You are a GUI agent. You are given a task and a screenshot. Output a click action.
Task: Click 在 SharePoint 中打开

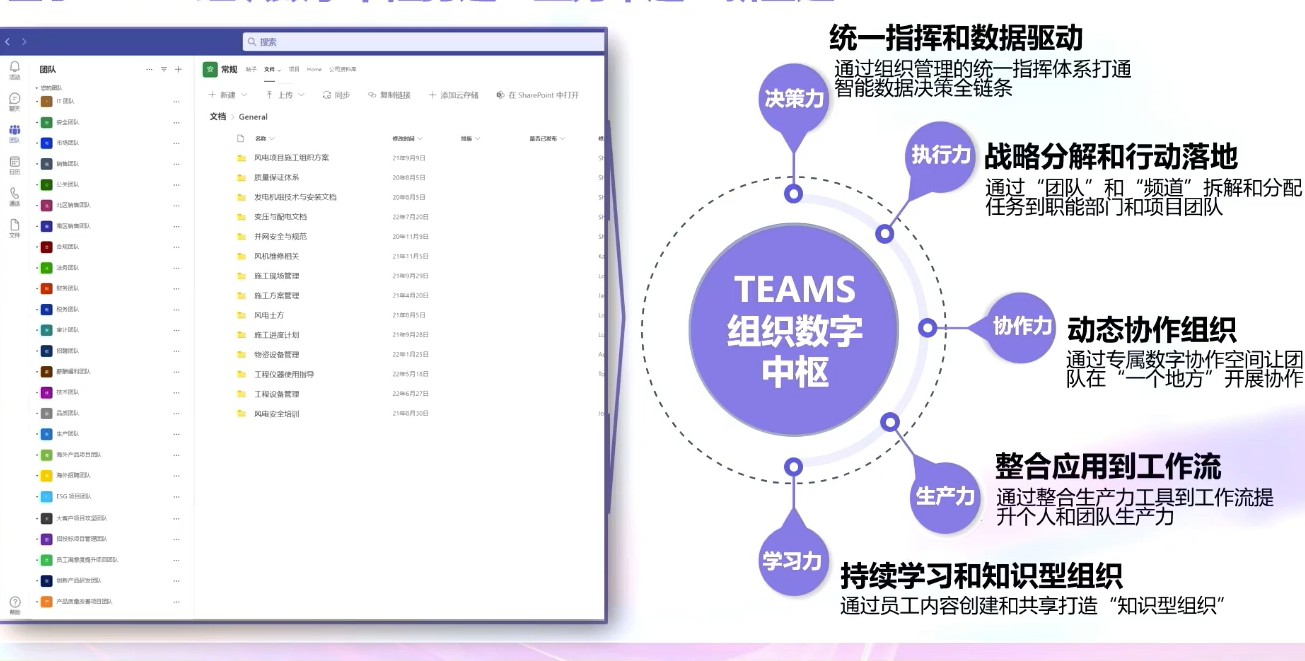click(x=537, y=95)
